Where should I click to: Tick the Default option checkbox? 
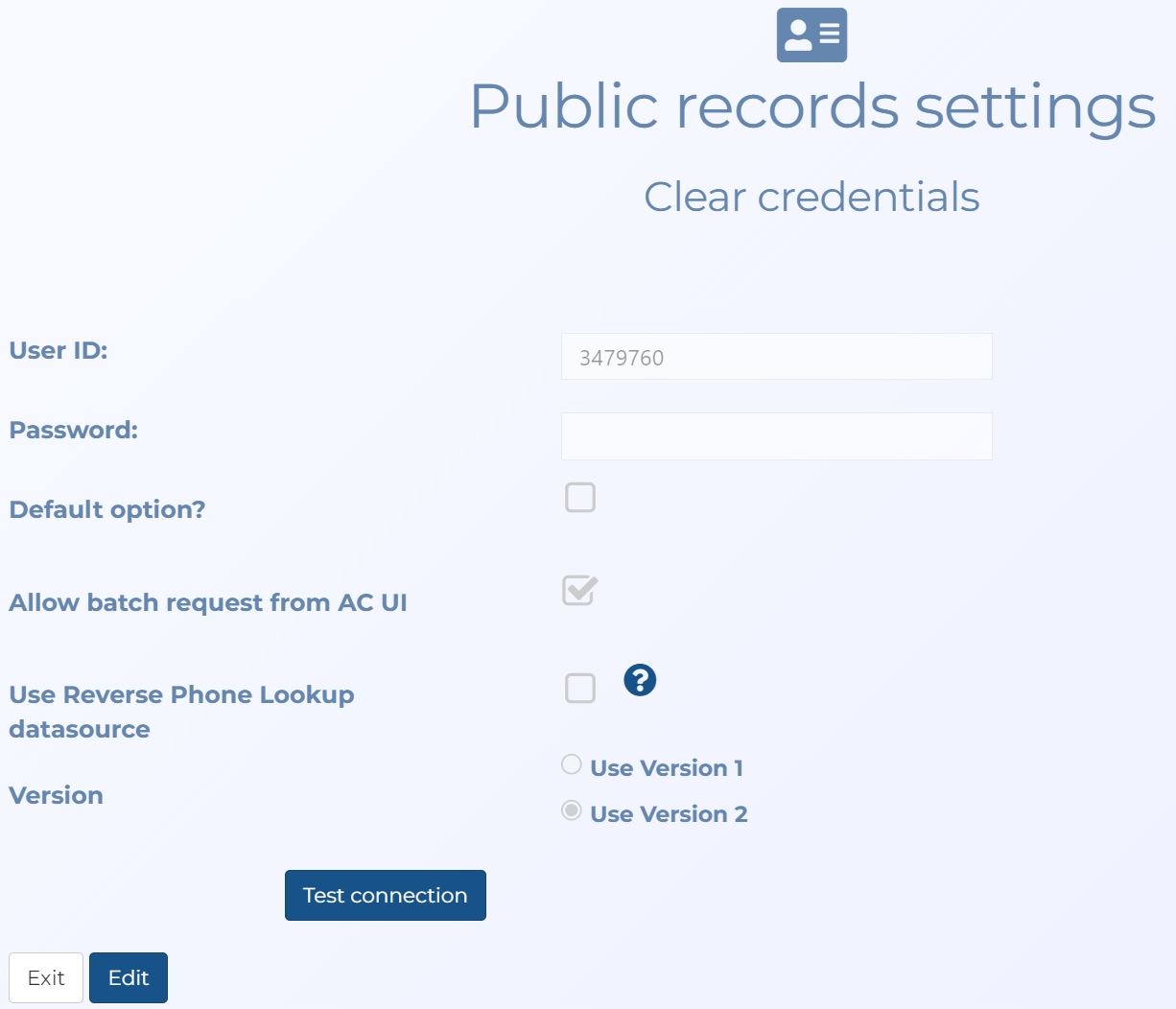pyautogui.click(x=580, y=498)
